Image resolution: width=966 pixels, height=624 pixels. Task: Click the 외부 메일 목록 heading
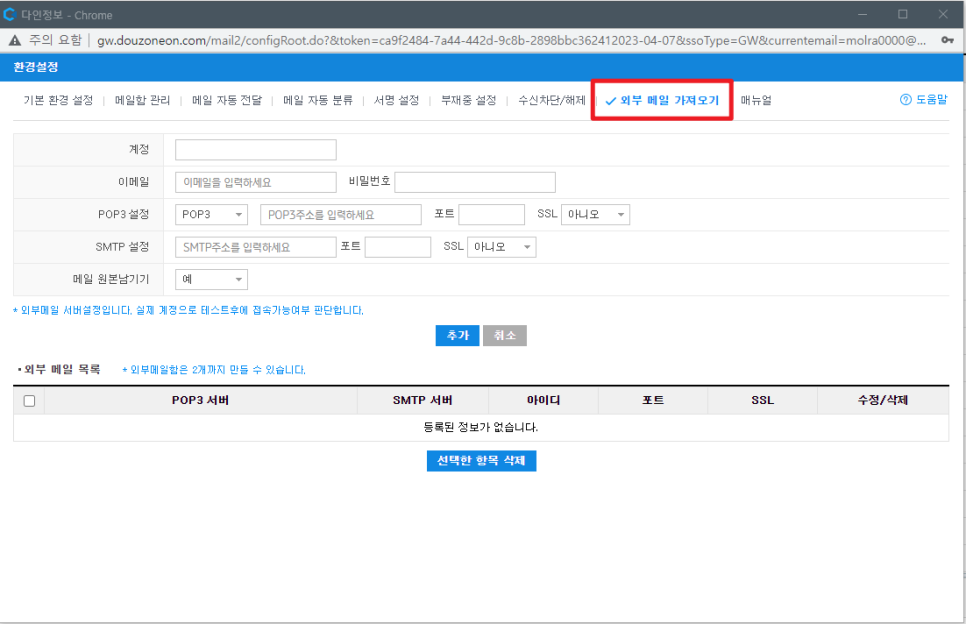(x=62, y=370)
